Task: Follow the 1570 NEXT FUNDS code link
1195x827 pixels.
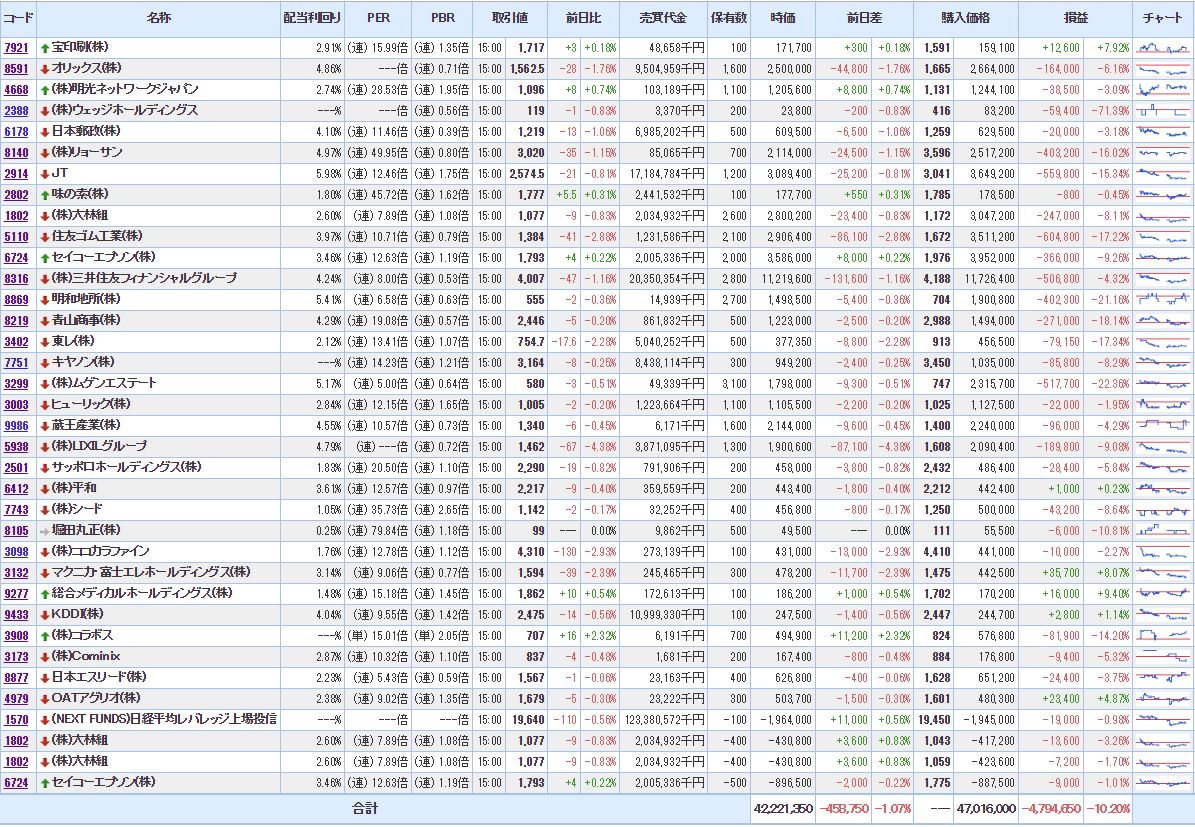Action: 16,719
